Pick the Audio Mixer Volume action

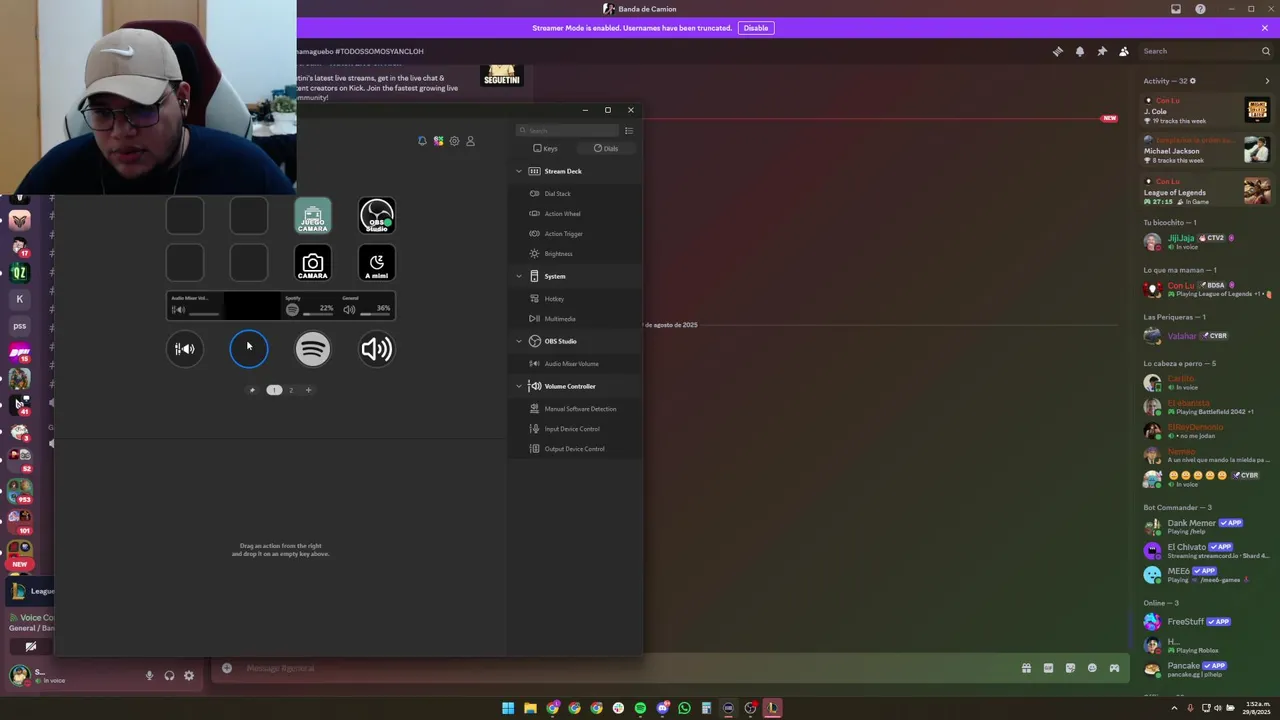point(575,364)
